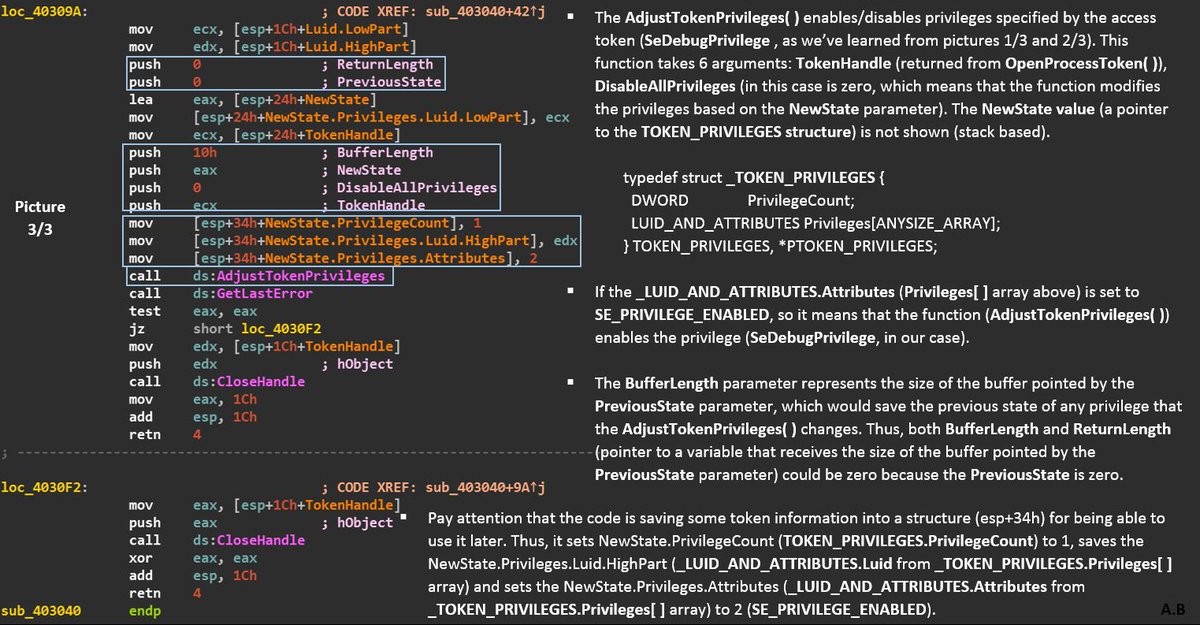Image resolution: width=1200 pixels, height=625 pixels.
Task: Follow the ds:GetLastError call target
Action: point(253,293)
